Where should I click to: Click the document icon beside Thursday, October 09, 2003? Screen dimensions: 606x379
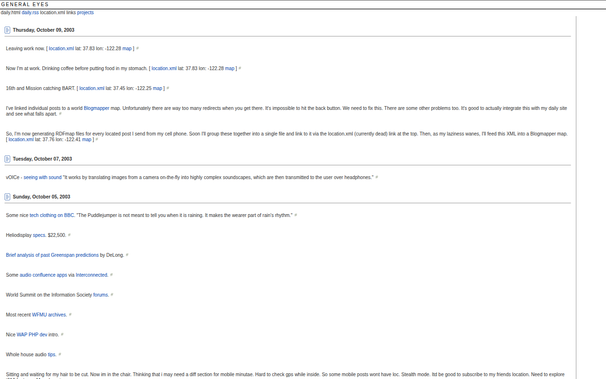coord(7,30)
